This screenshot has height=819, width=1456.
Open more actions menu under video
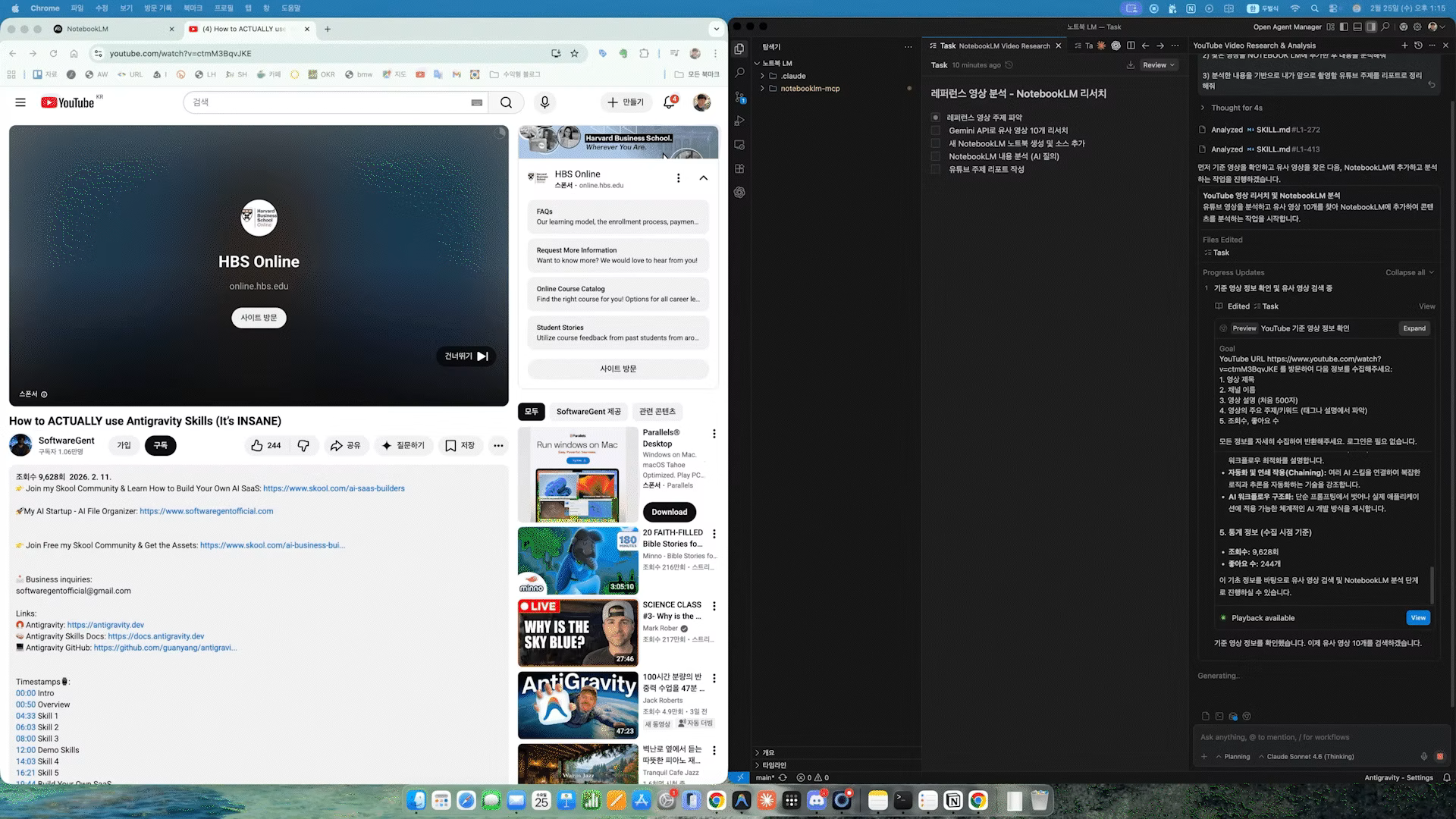pyautogui.click(x=498, y=445)
